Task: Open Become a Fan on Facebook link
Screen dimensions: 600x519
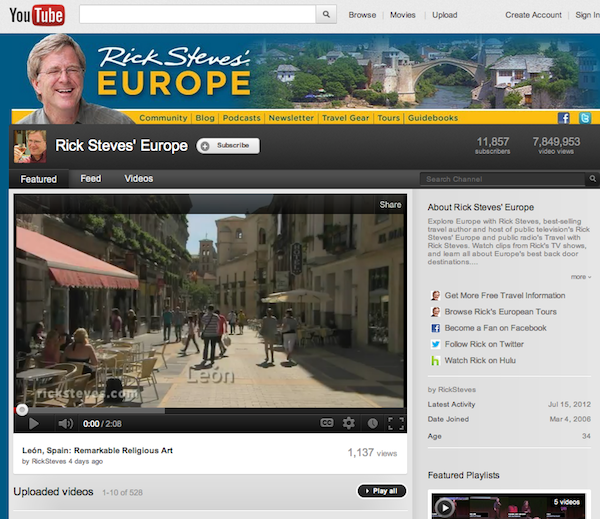Action: [496, 328]
